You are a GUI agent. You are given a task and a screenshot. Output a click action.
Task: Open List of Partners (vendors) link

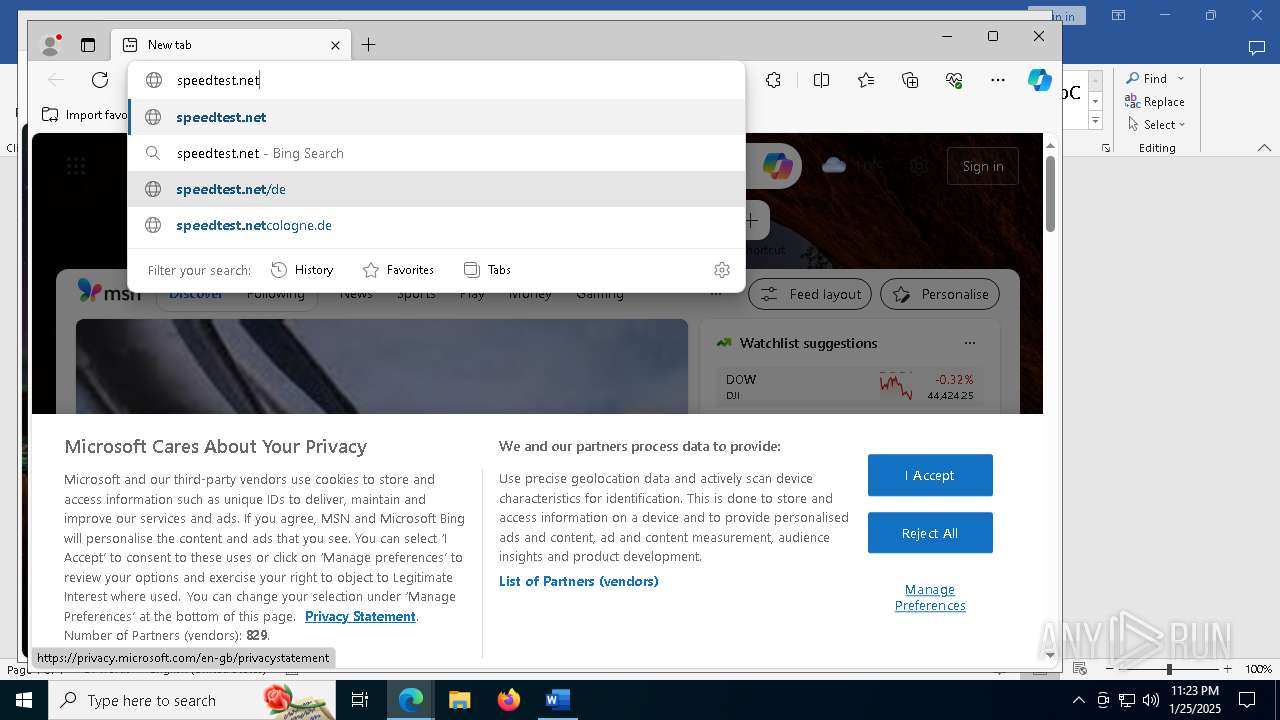[x=578, y=581]
